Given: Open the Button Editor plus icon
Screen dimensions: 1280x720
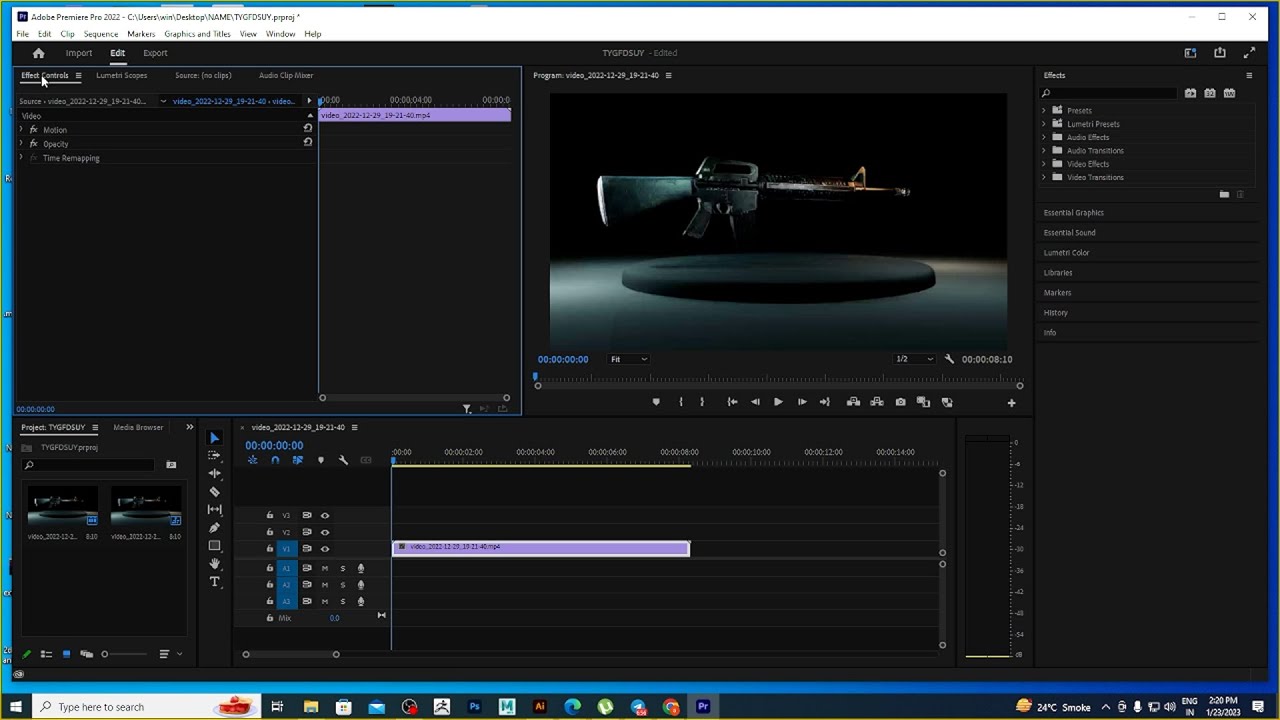Looking at the screenshot, I should tap(1011, 403).
